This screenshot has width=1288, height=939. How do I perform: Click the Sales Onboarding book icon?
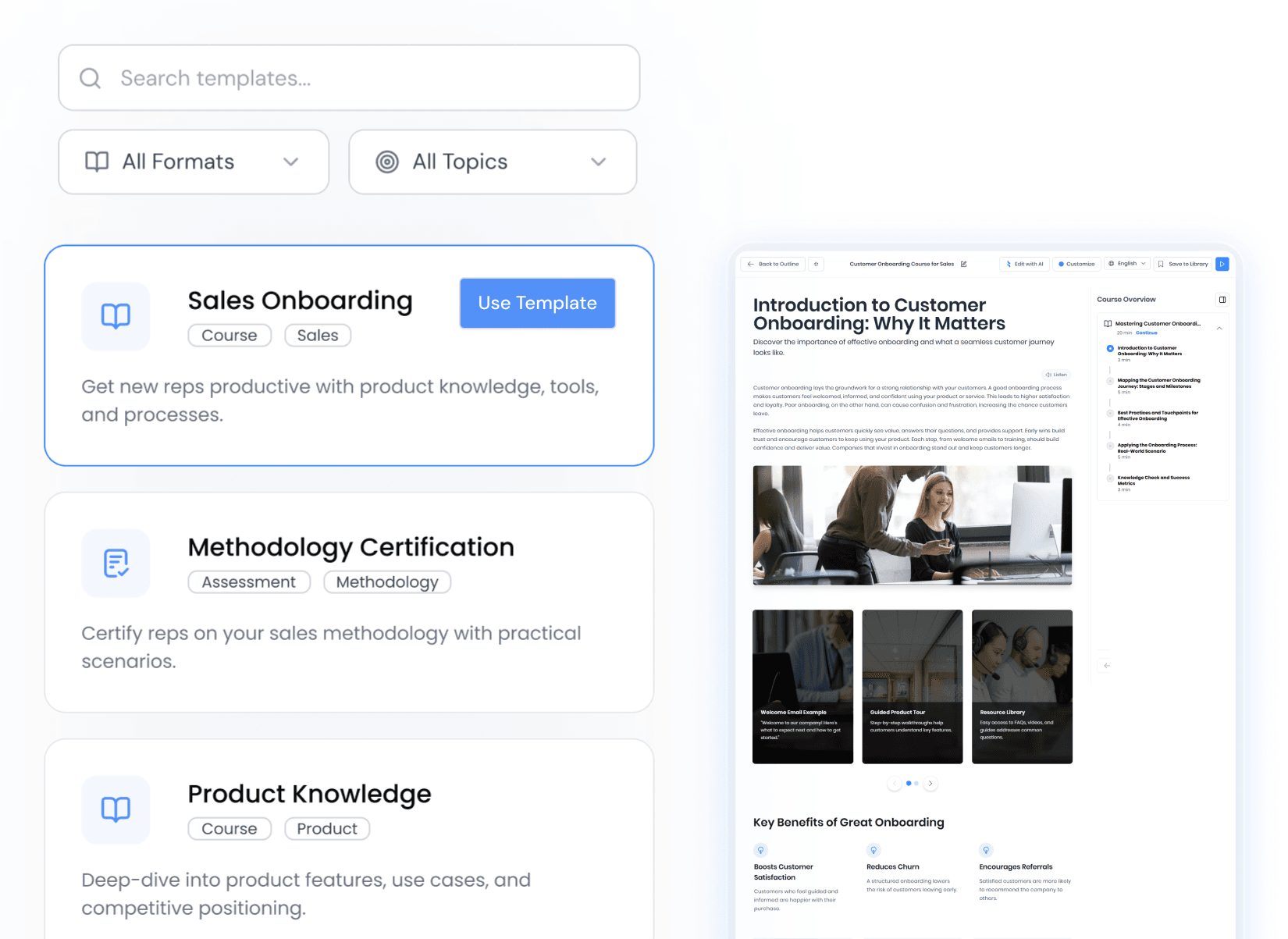click(116, 316)
